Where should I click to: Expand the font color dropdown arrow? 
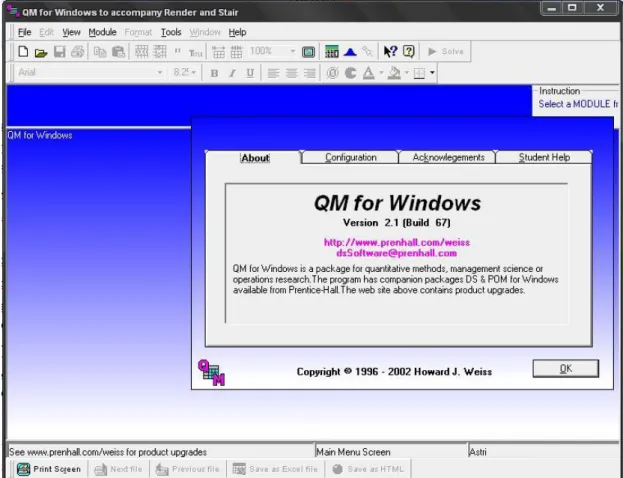point(381,73)
